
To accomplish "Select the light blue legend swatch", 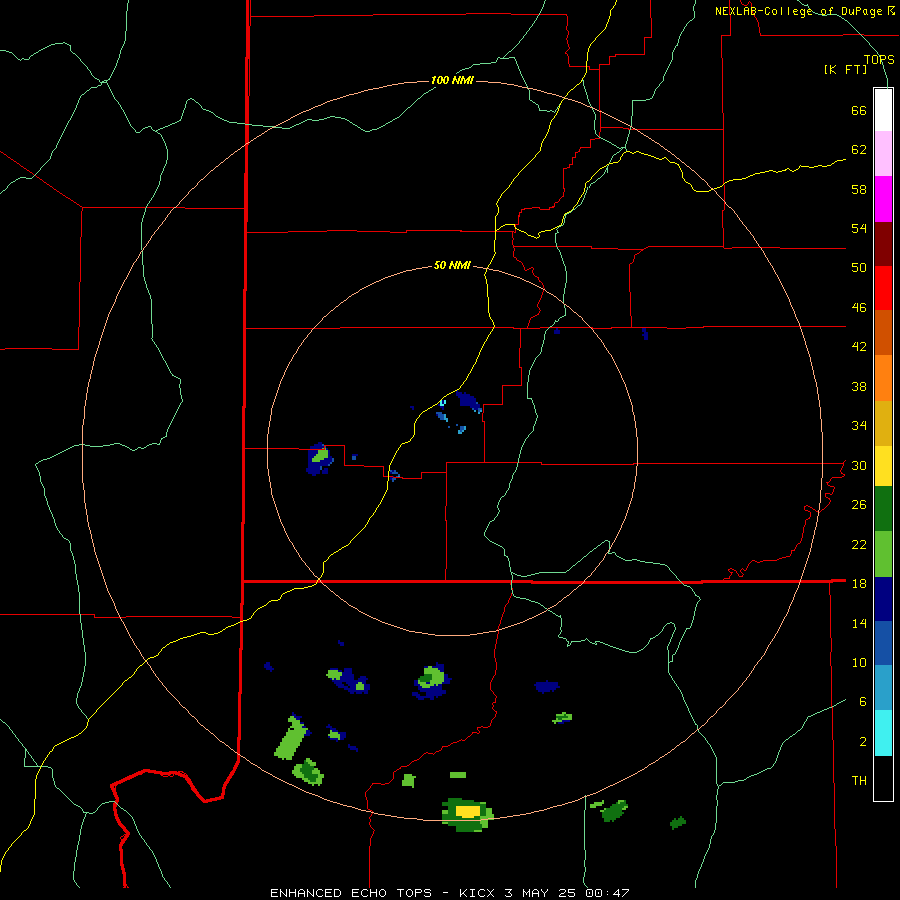I will [x=883, y=687].
